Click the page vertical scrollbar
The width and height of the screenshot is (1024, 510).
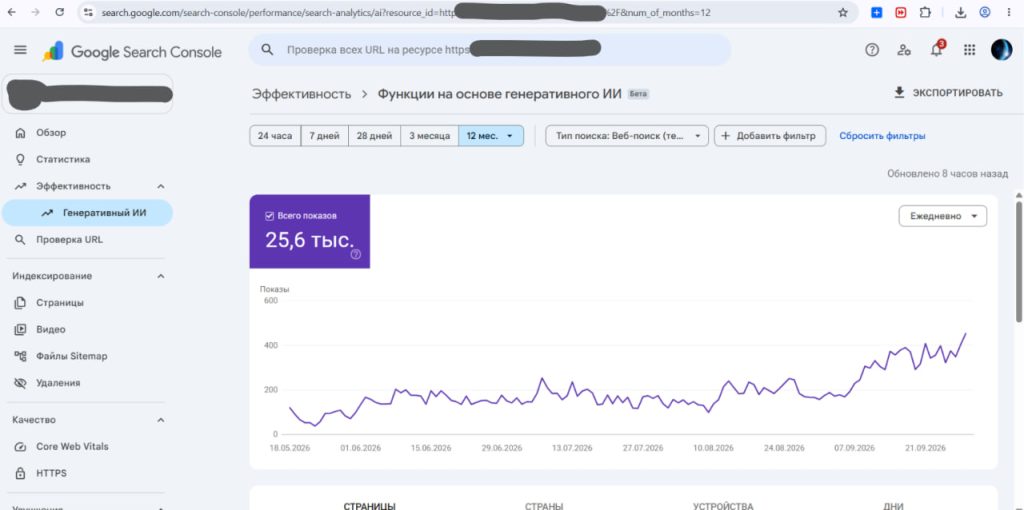coord(1019,261)
